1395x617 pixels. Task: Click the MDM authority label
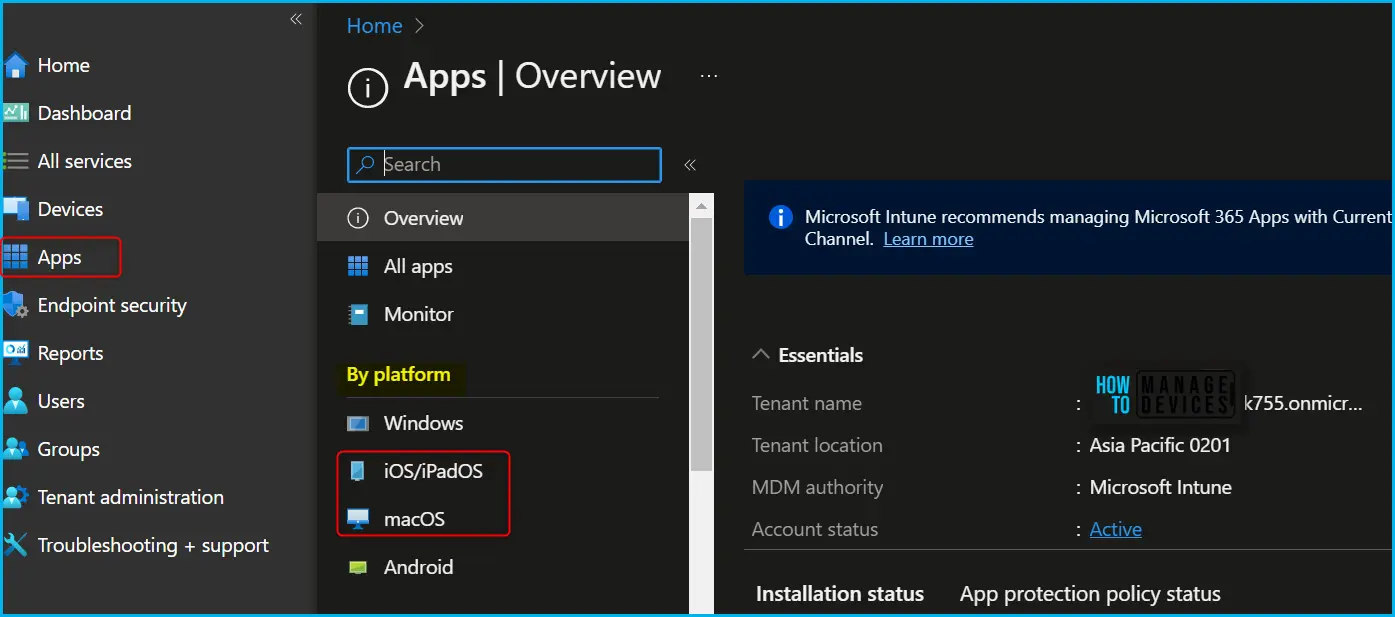(x=817, y=488)
